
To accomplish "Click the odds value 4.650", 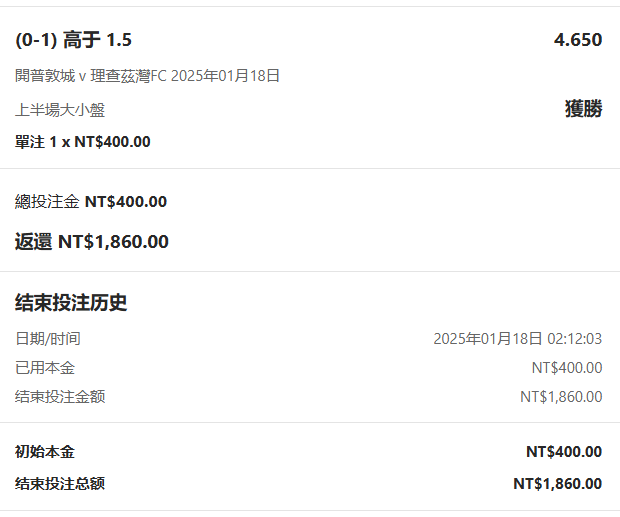I will point(577,40).
